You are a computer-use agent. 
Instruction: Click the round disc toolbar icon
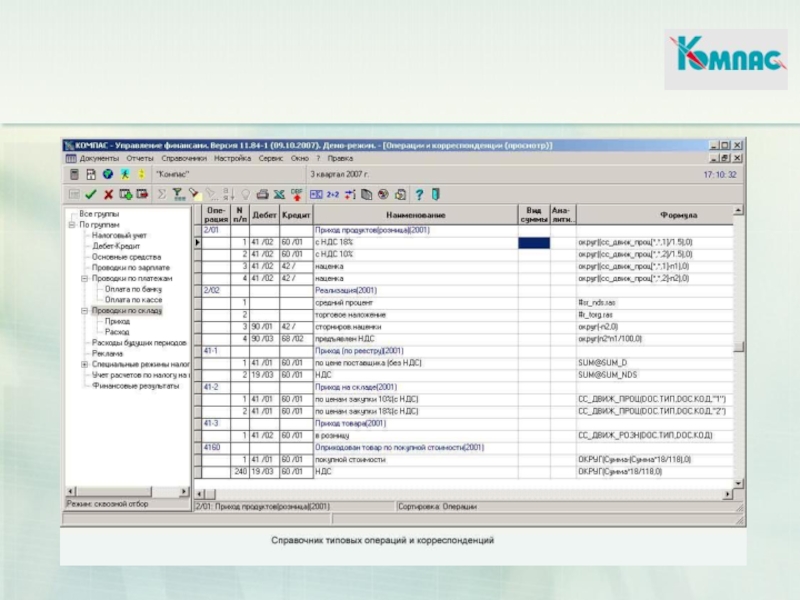click(383, 194)
